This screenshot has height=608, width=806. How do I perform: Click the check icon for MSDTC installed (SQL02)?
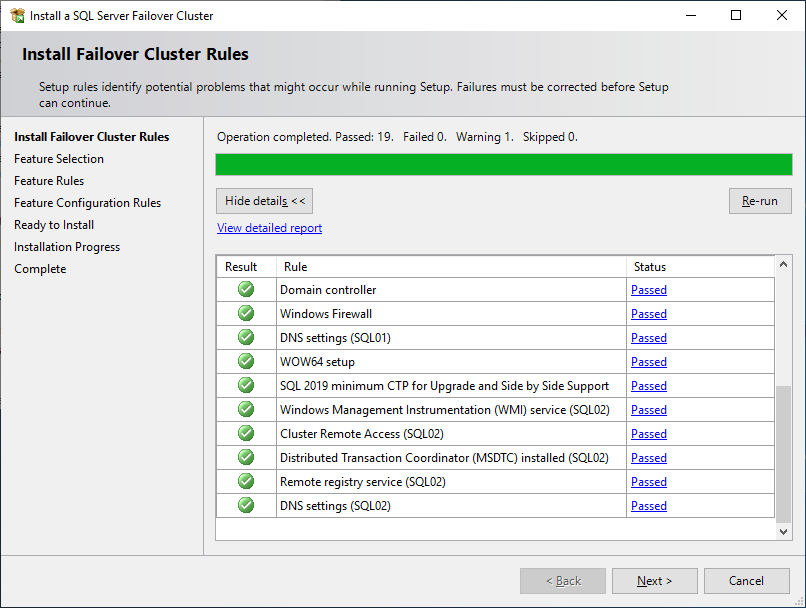(x=246, y=457)
